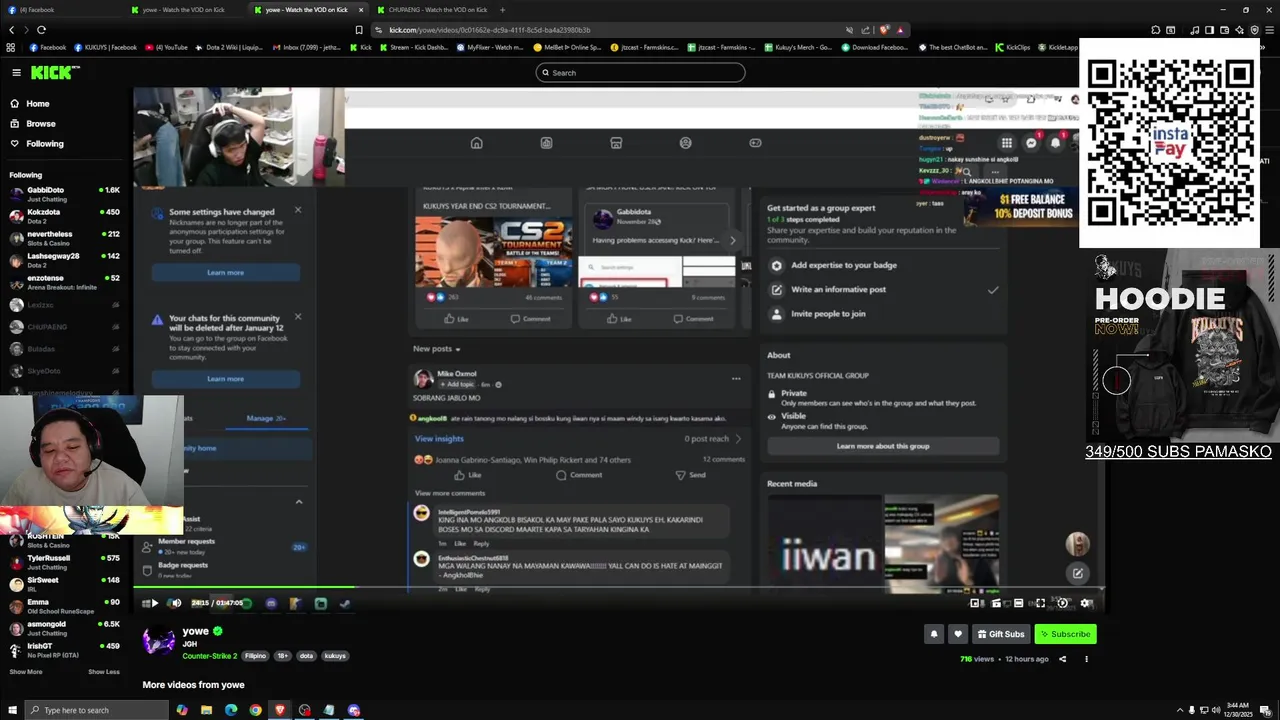This screenshot has height=720, width=1280.
Task: Open the Kick sidebar hamburger menu
Action: [16, 72]
